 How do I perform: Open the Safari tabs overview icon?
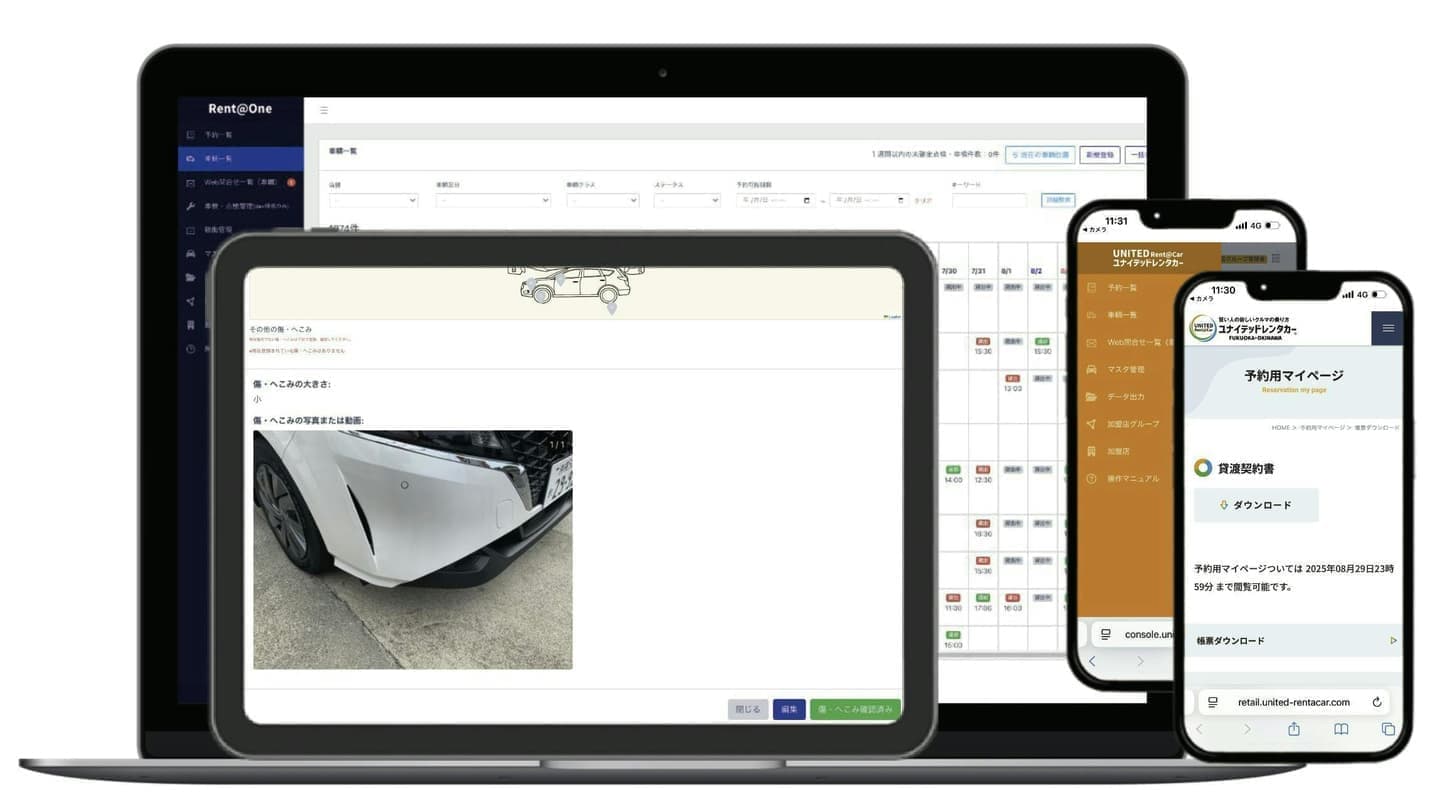[x=1387, y=729]
